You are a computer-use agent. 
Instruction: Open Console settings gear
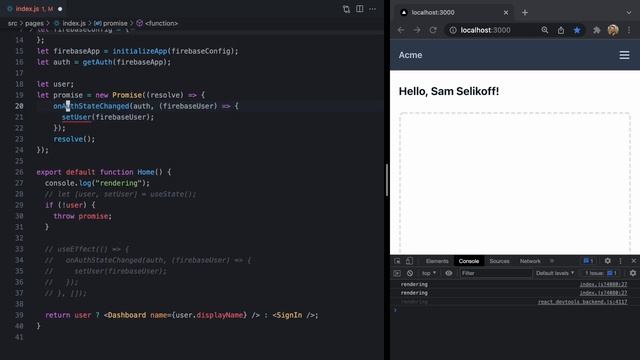tap(633, 273)
